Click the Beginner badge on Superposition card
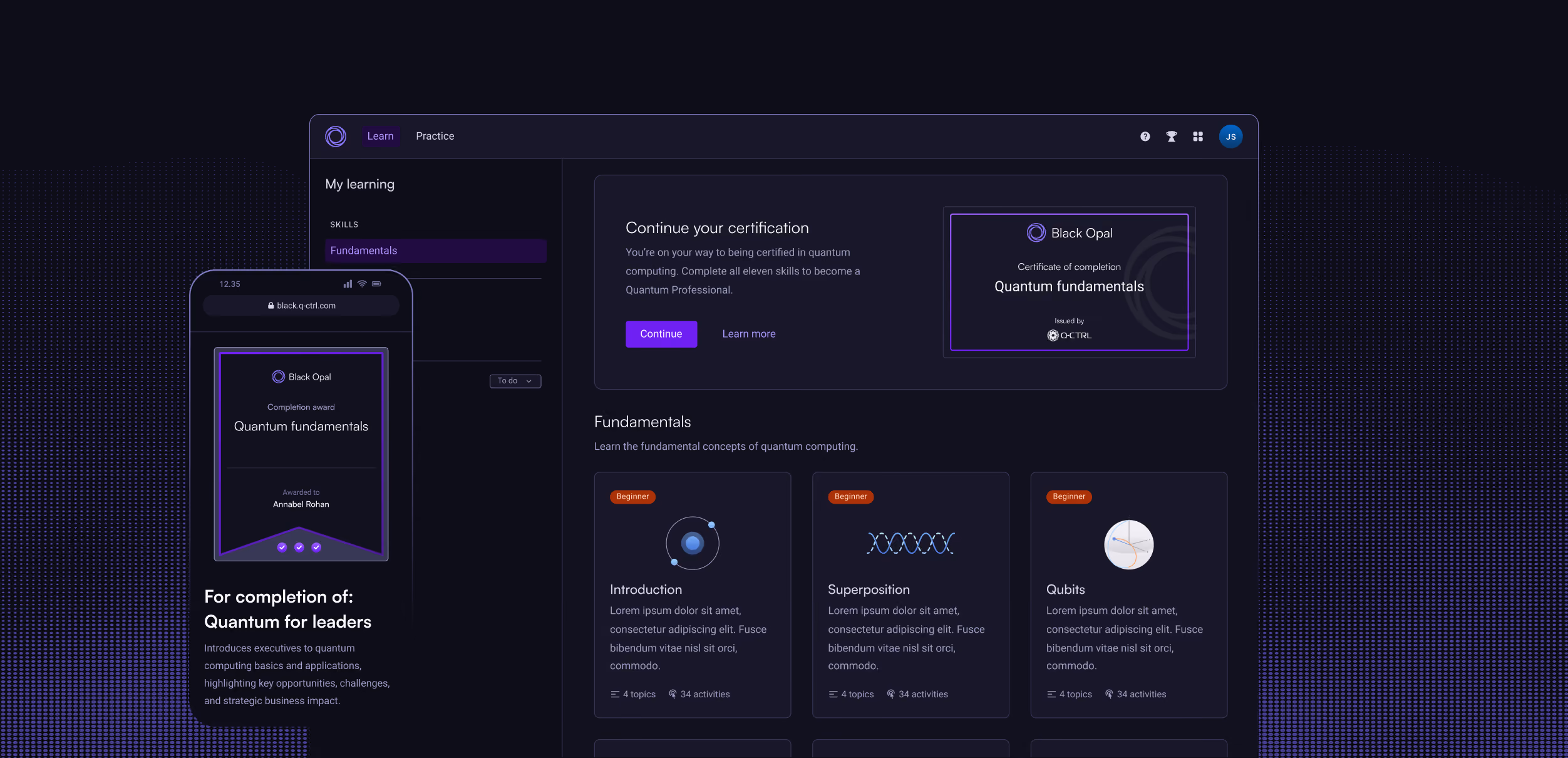This screenshot has width=1568, height=758. [850, 496]
